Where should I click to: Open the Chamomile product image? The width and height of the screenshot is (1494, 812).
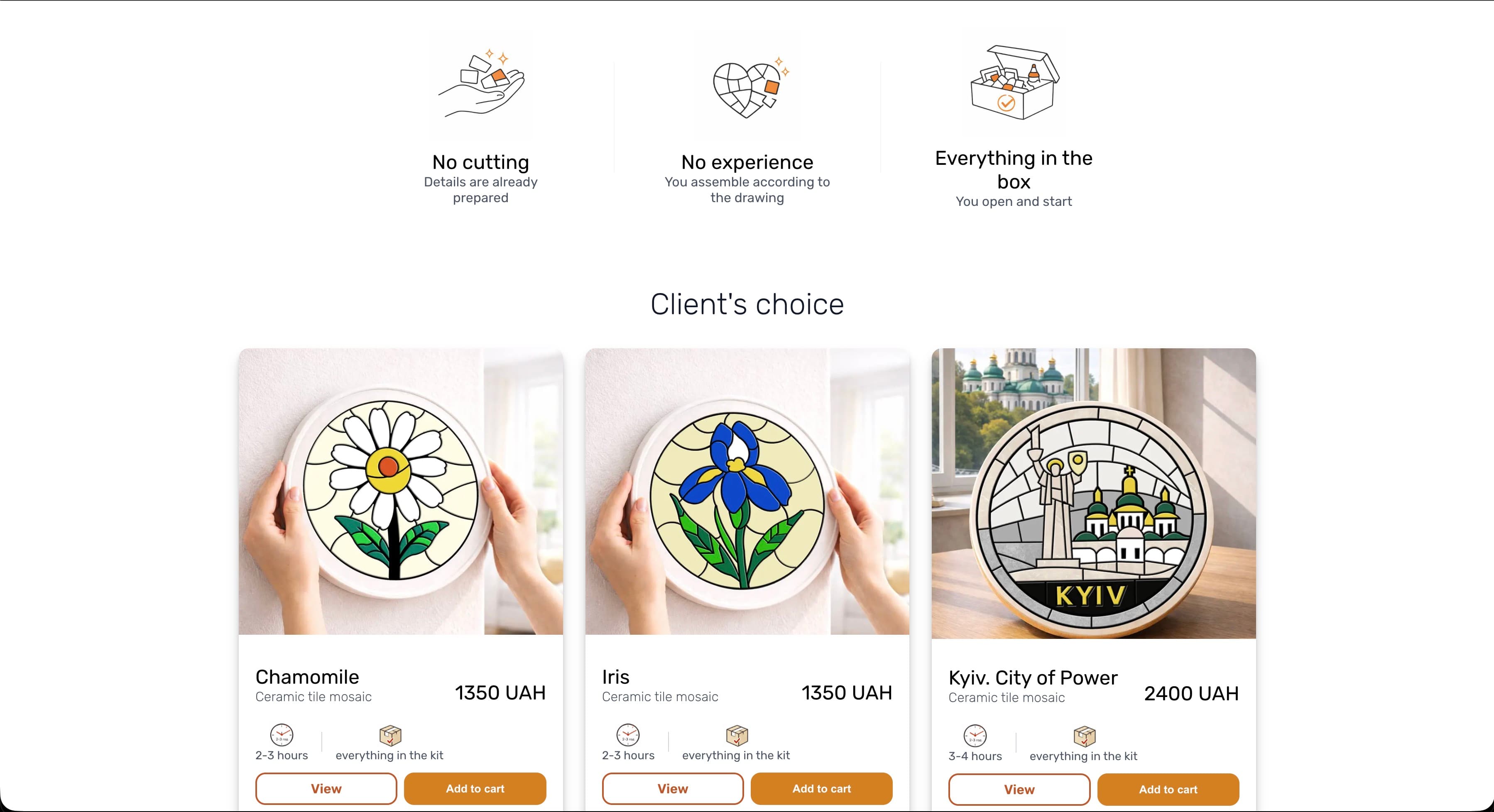pyautogui.click(x=401, y=491)
